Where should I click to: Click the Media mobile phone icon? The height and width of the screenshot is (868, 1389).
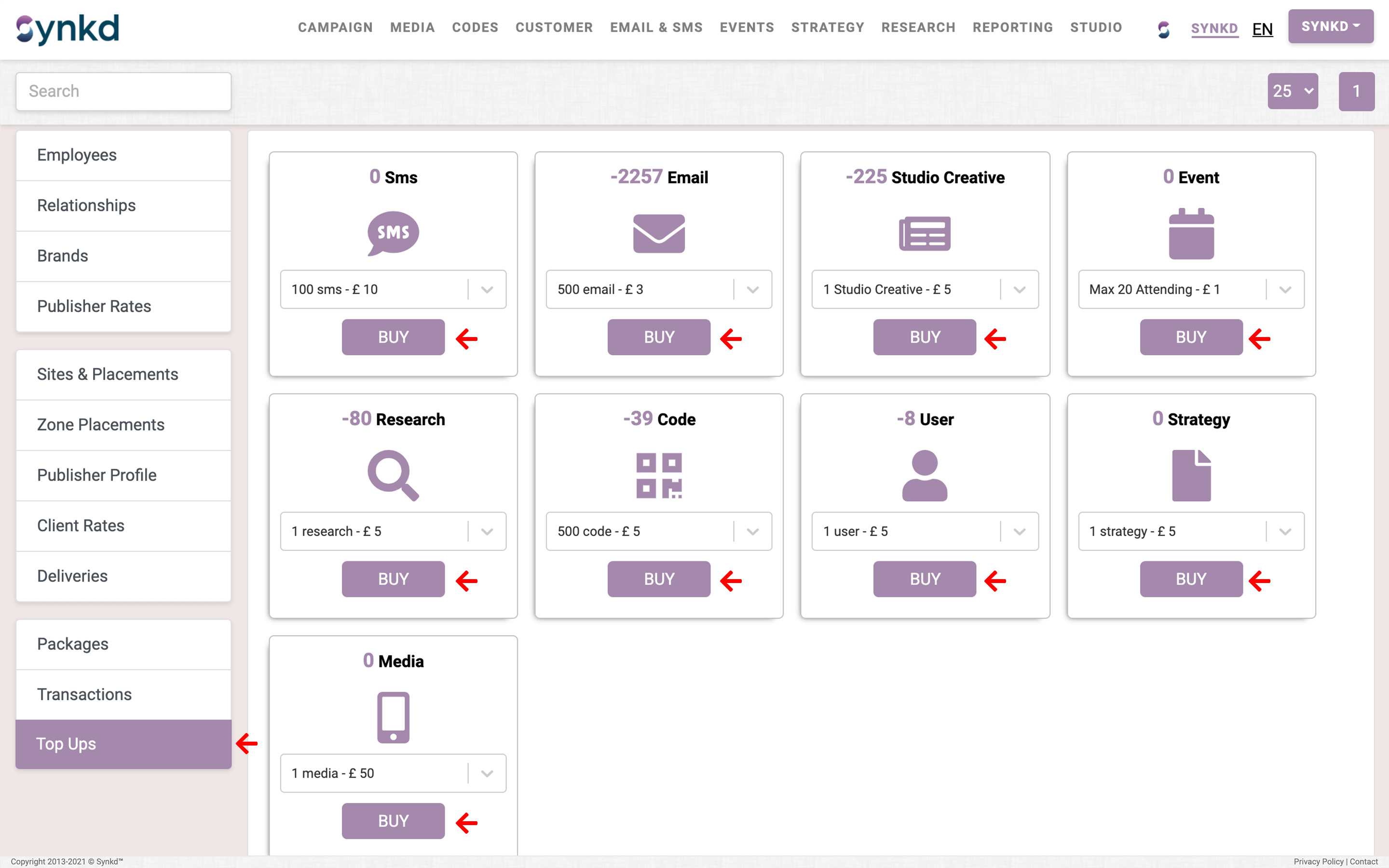(x=393, y=717)
